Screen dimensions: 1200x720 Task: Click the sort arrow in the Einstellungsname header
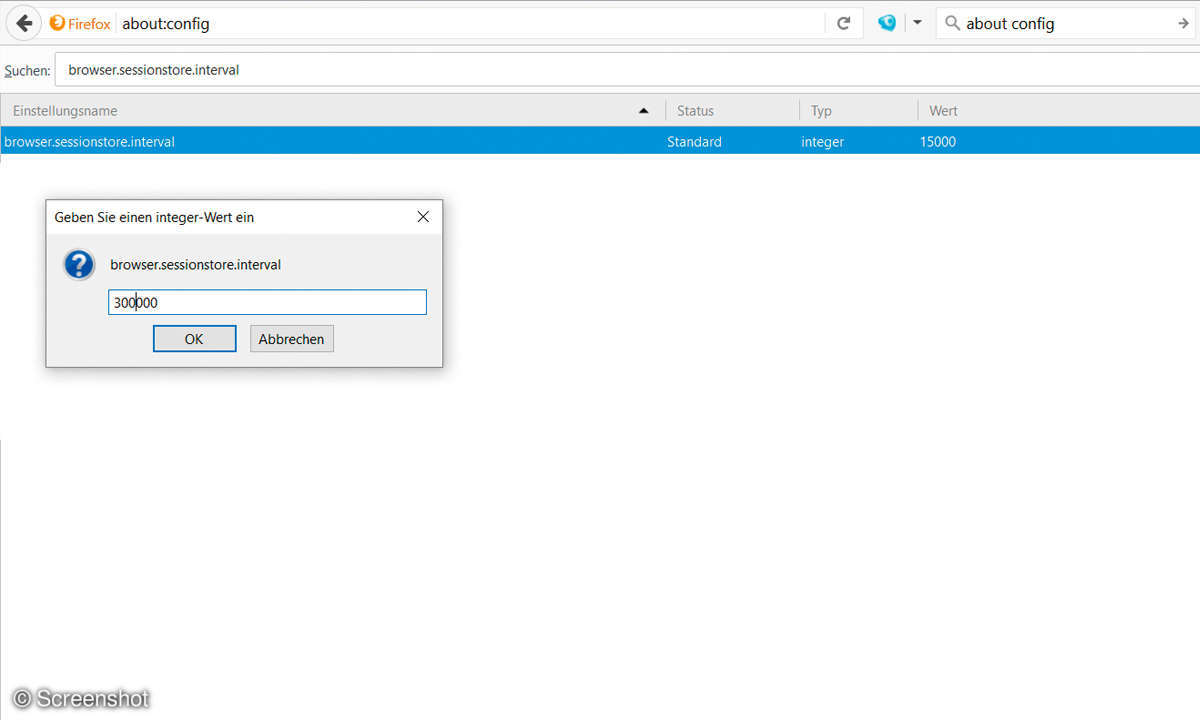pos(644,111)
